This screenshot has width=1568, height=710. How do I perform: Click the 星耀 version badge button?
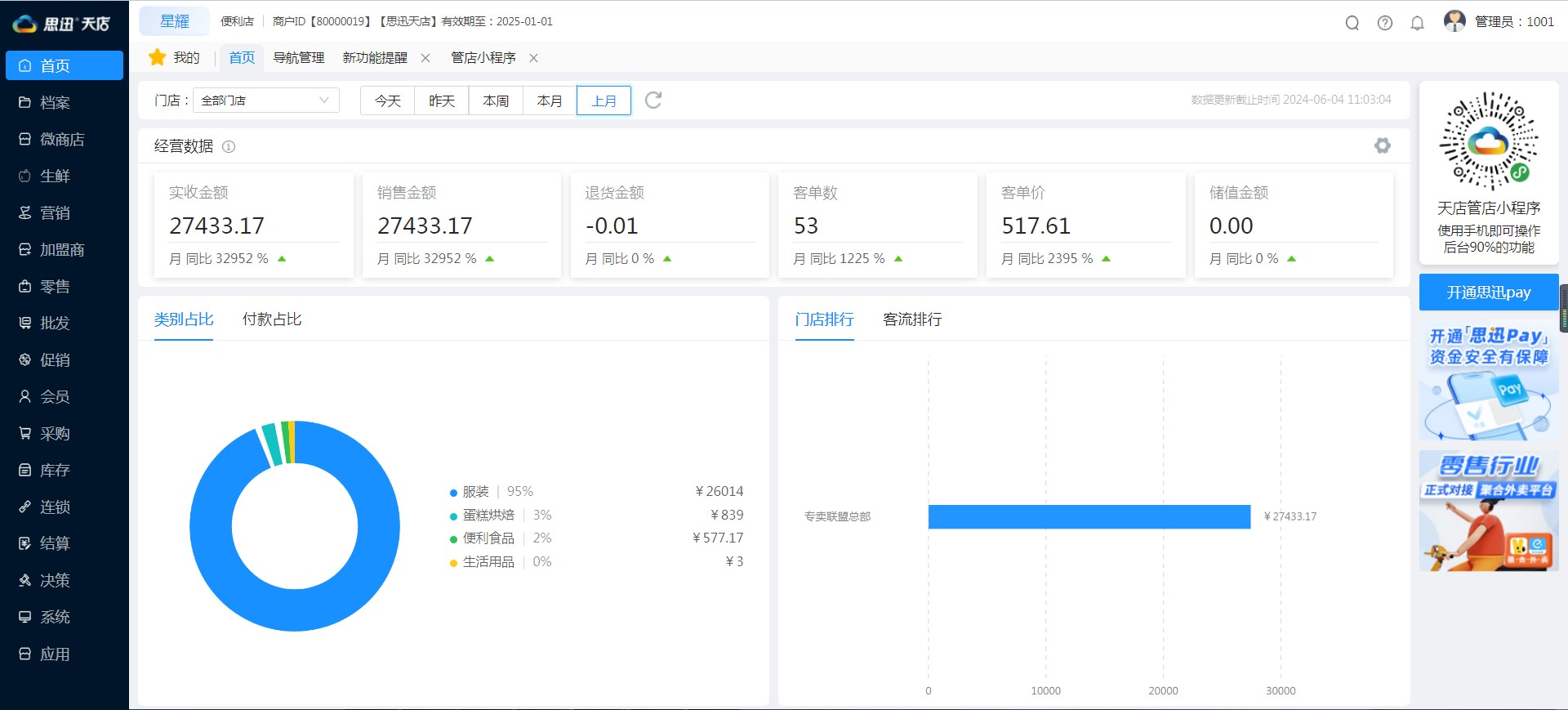pos(174,21)
